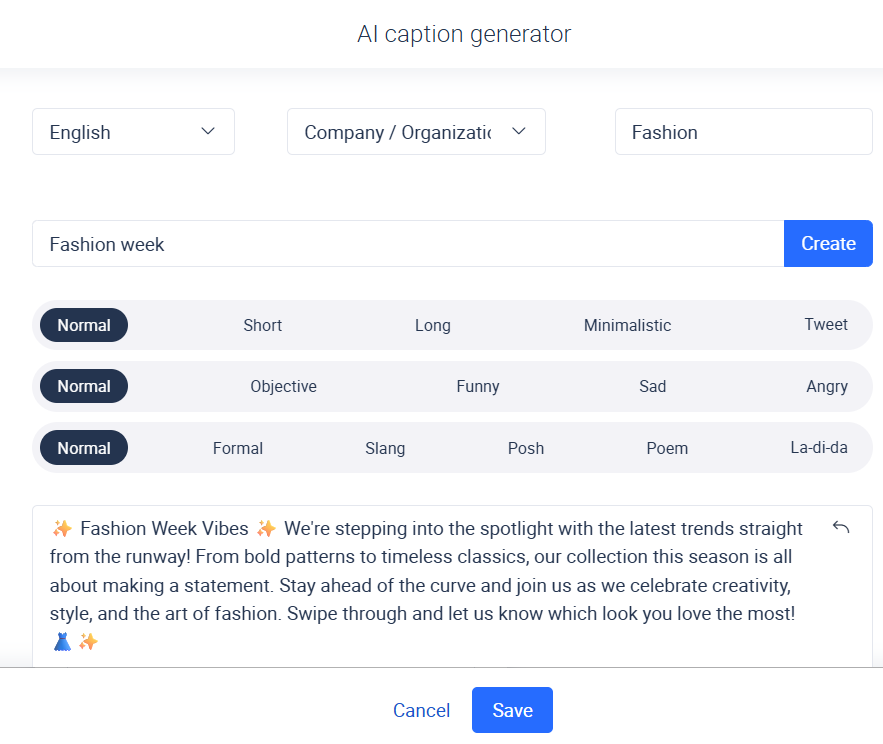The image size is (883, 744).
Task: Select the La-di-da style option
Action: point(819,448)
